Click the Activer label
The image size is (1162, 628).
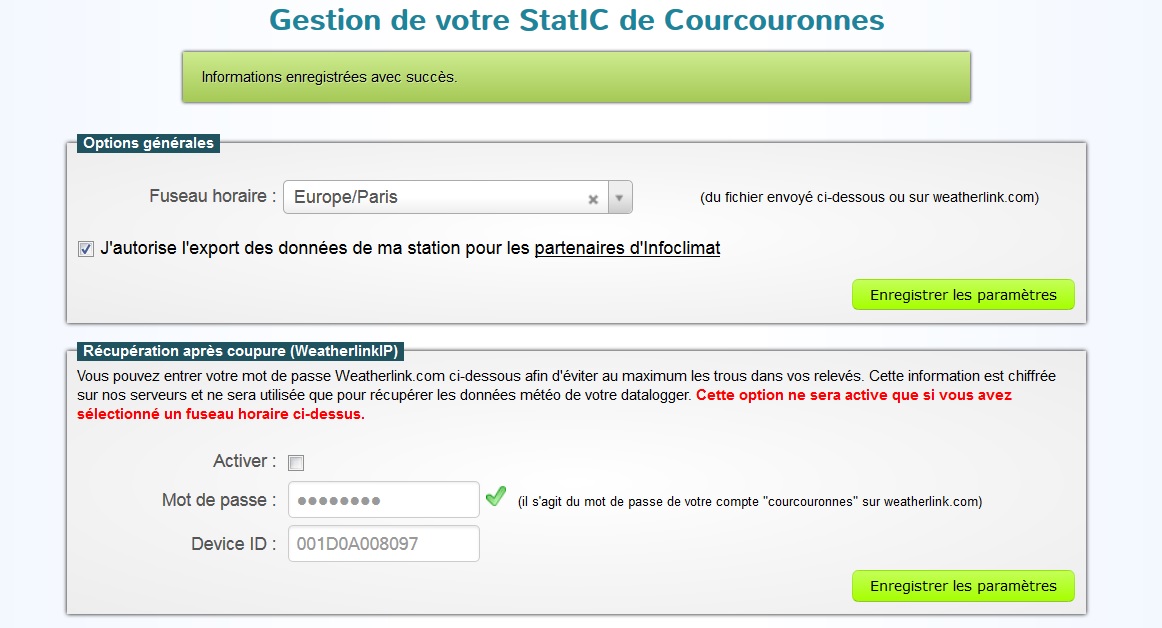click(x=245, y=461)
